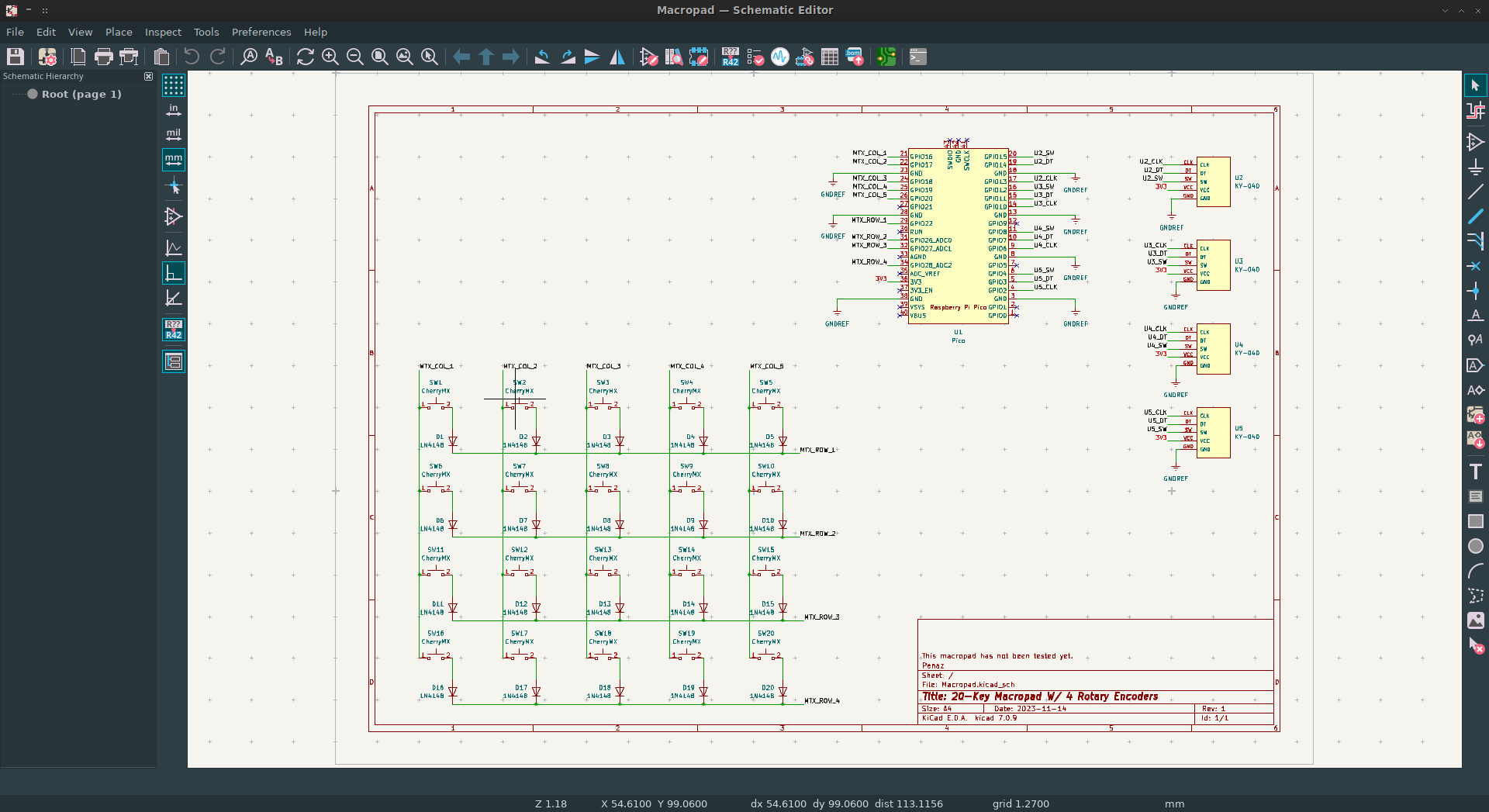Rotate selection counterclockwise

point(542,57)
